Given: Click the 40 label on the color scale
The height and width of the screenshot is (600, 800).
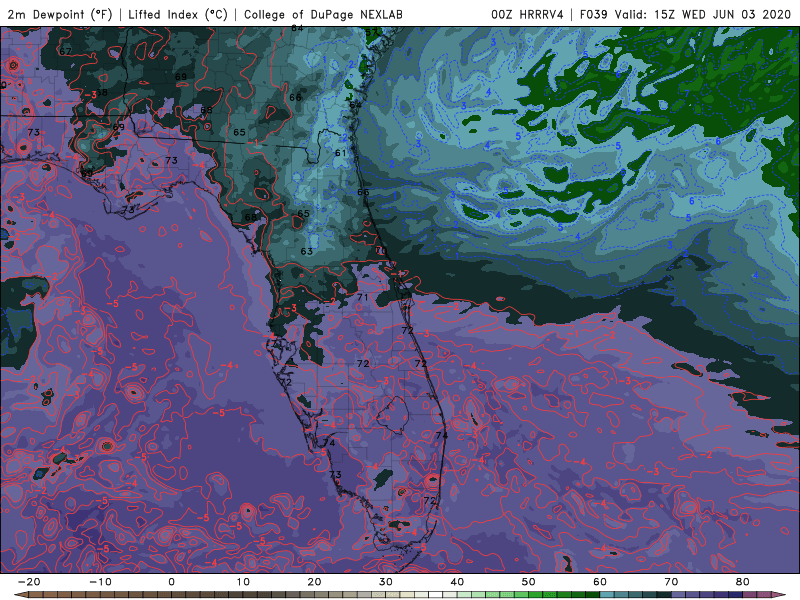Looking at the screenshot, I should (457, 582).
